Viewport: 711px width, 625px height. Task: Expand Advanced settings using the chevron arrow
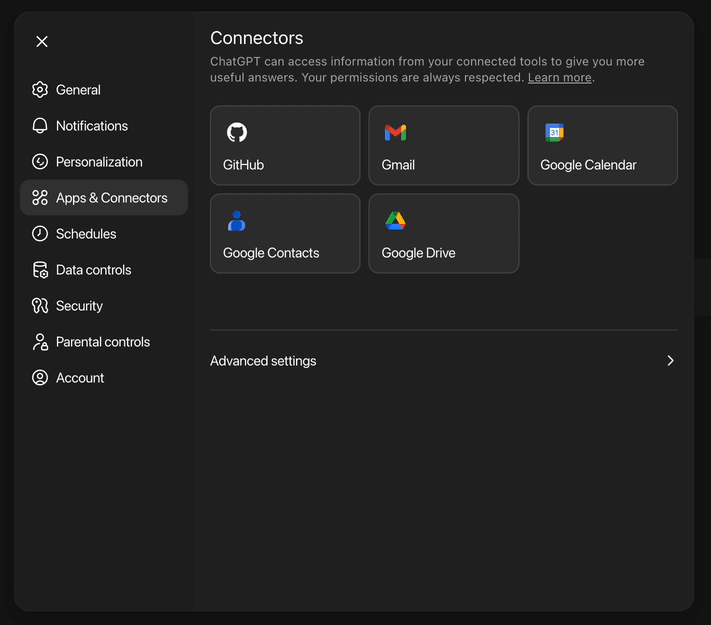click(x=670, y=361)
